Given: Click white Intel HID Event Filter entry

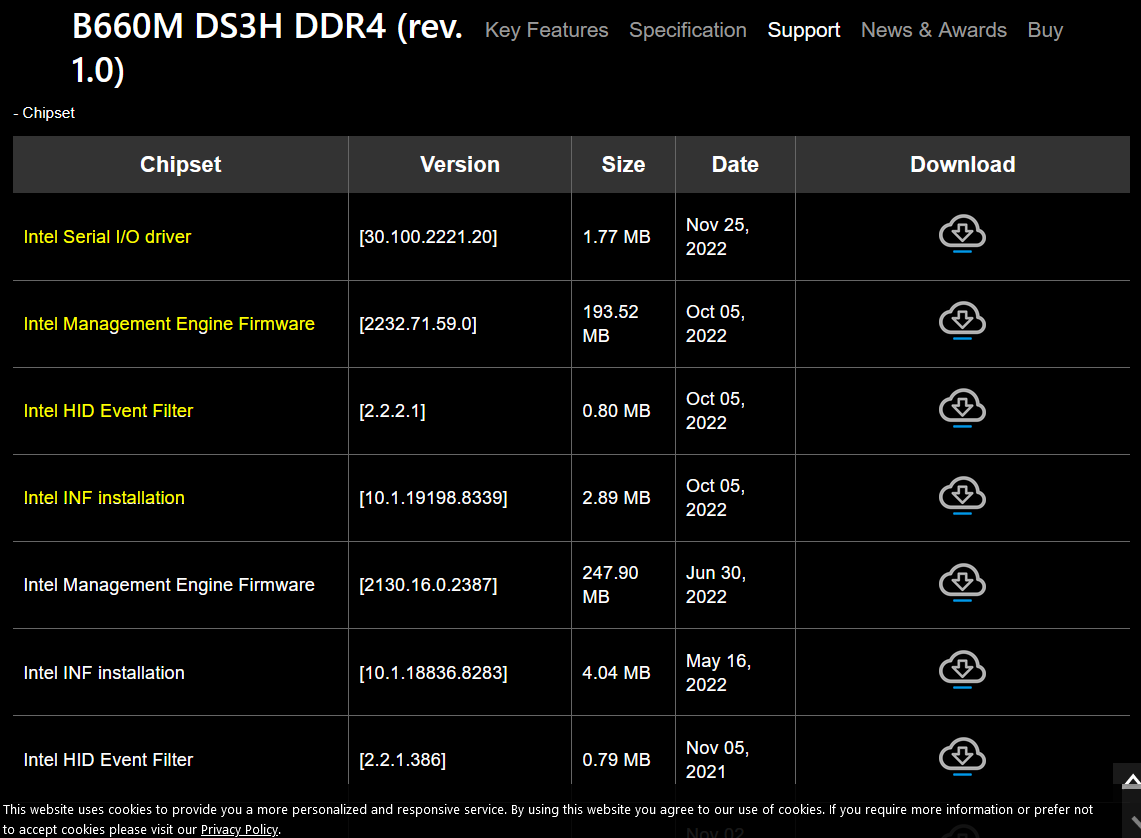Looking at the screenshot, I should [x=108, y=759].
